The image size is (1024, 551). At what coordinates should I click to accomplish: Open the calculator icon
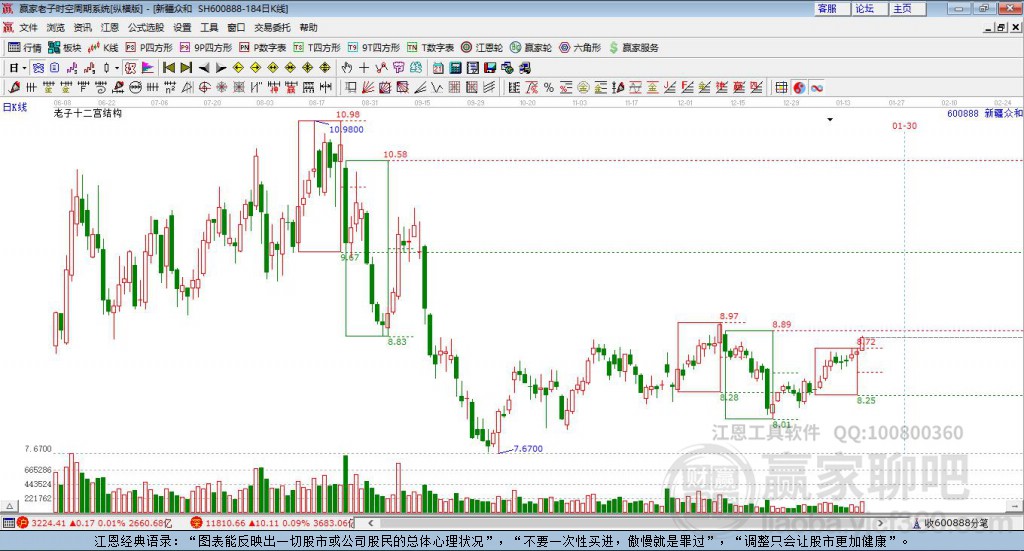(455, 68)
